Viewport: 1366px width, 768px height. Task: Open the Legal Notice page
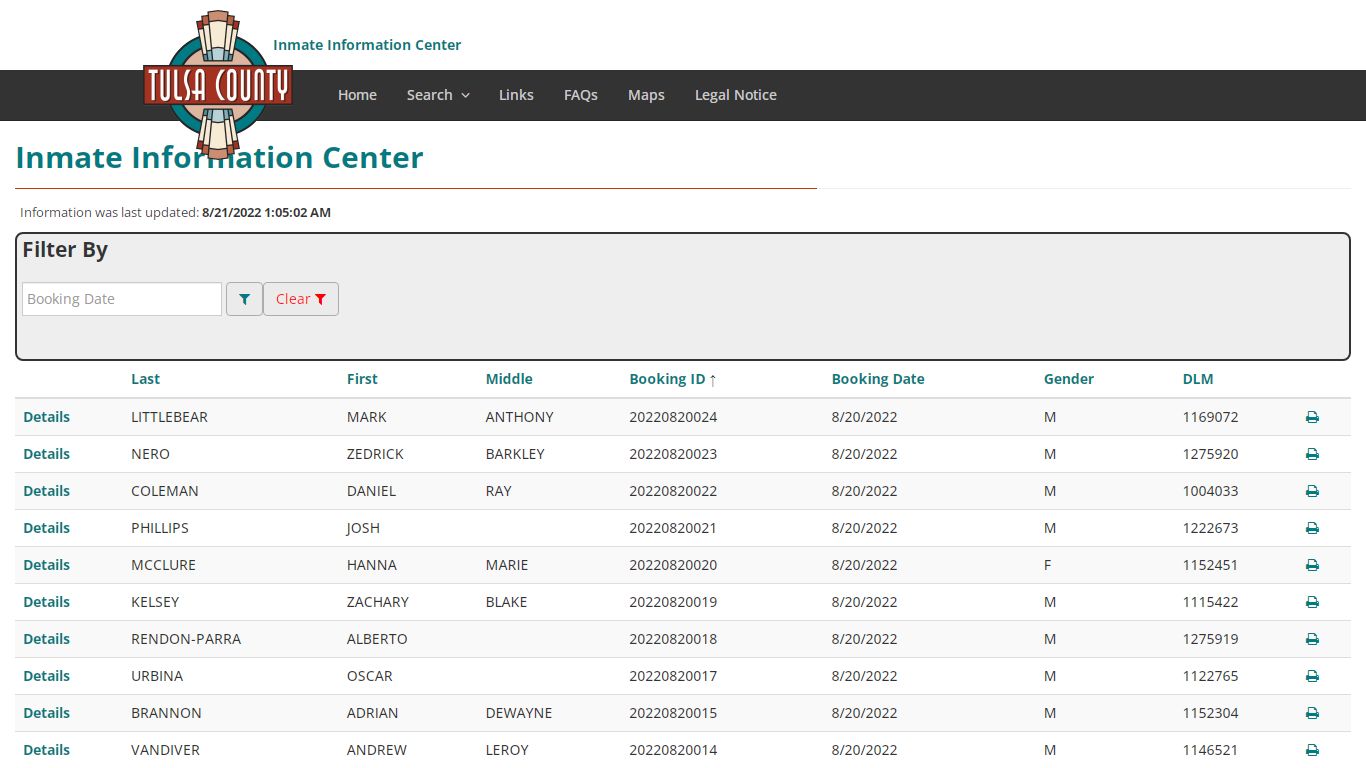(736, 95)
